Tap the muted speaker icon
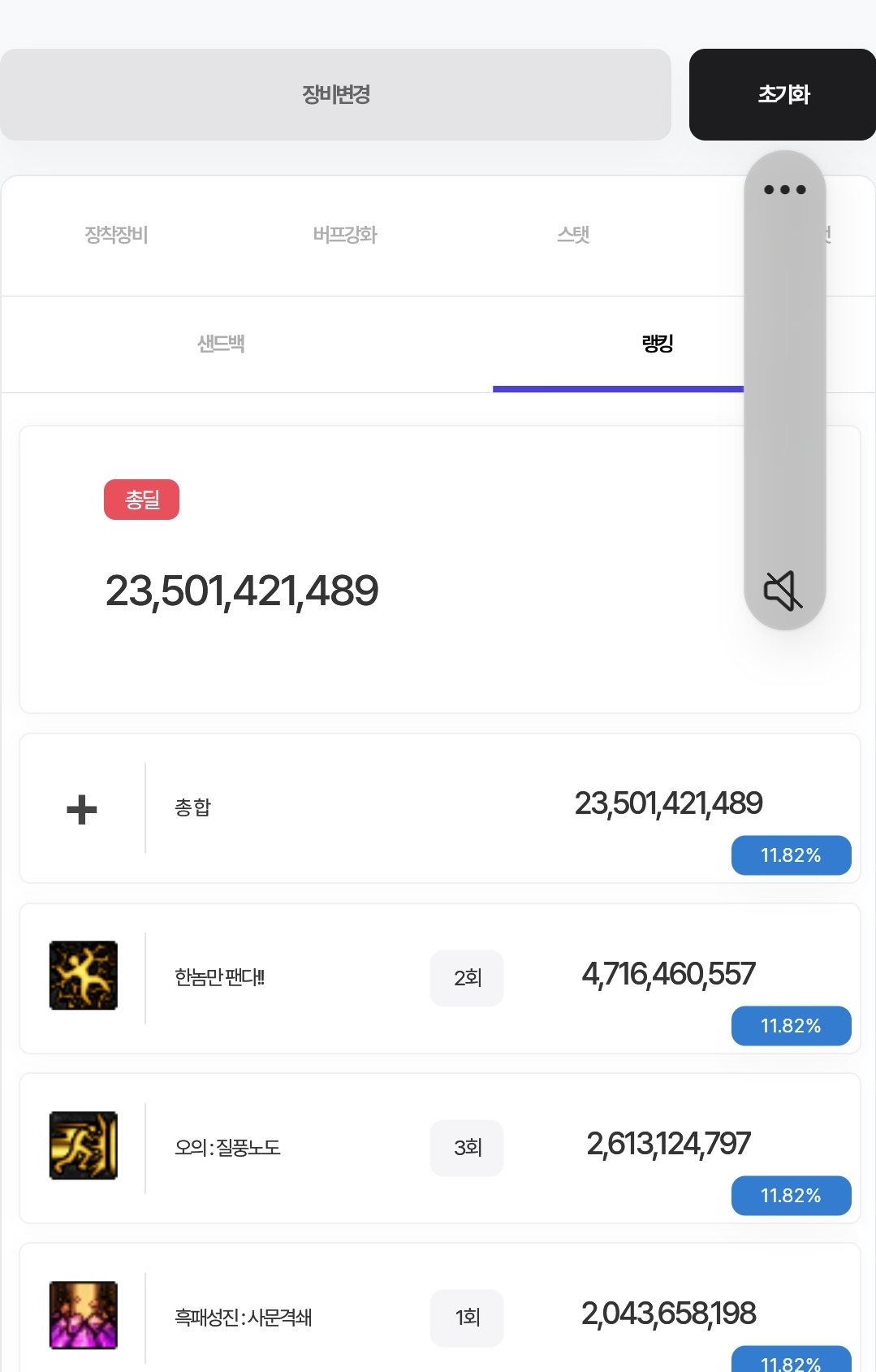876x1372 pixels. coord(783,590)
